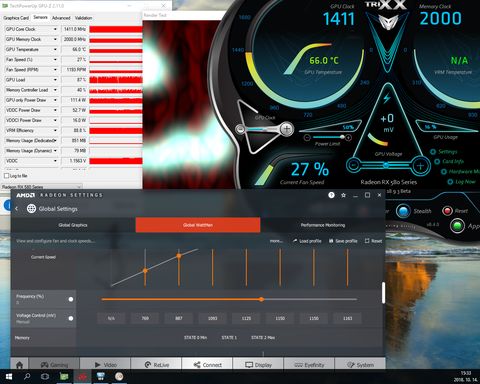
Task: Click the GPU Clock plus button in TriXX
Action: point(286,129)
